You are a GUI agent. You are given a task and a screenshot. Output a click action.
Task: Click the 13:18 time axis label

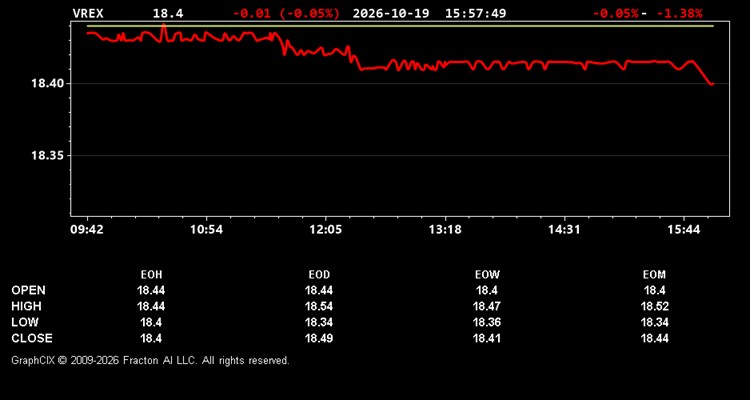coord(445,230)
